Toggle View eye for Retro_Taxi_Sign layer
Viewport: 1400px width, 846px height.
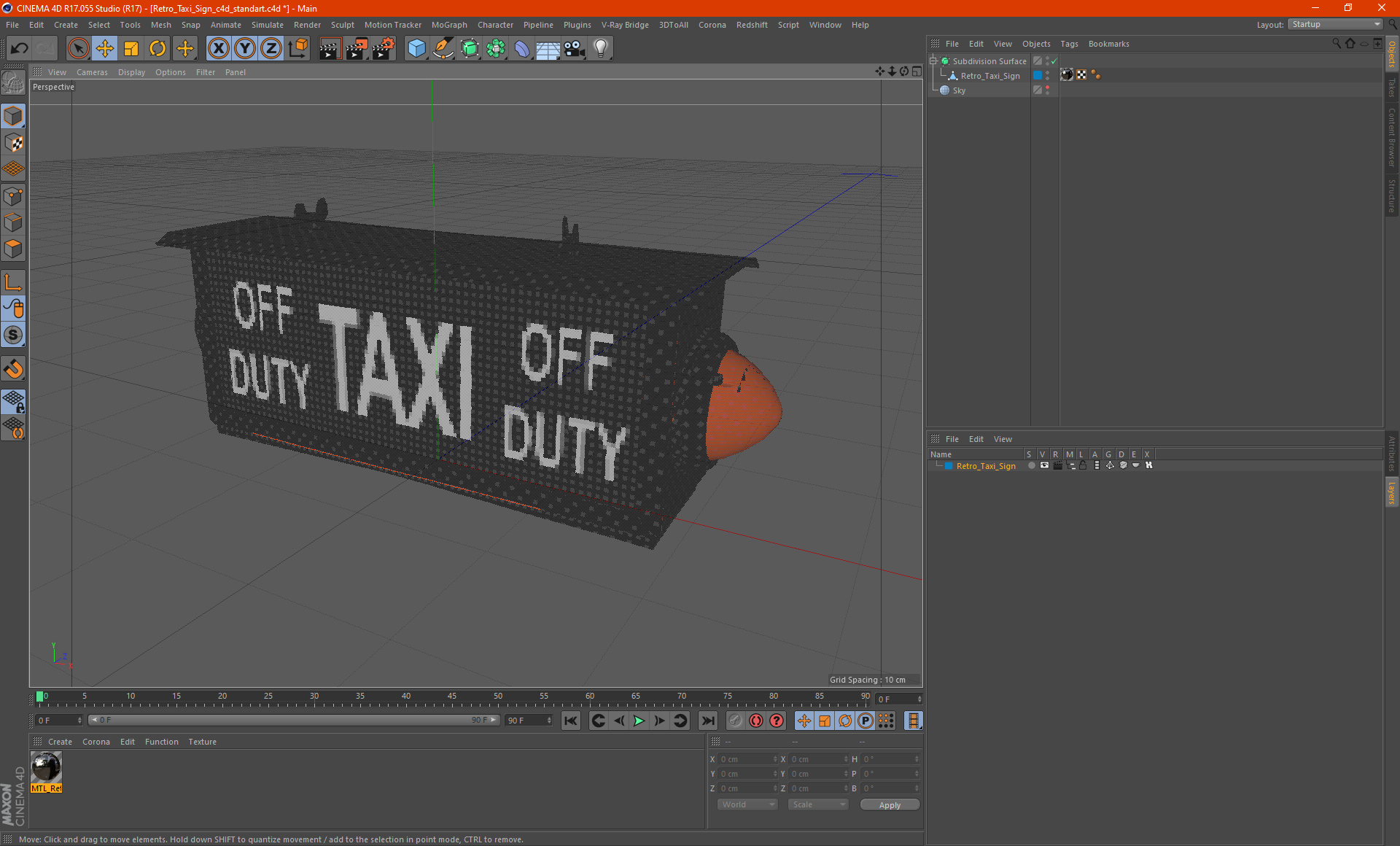tap(1044, 465)
